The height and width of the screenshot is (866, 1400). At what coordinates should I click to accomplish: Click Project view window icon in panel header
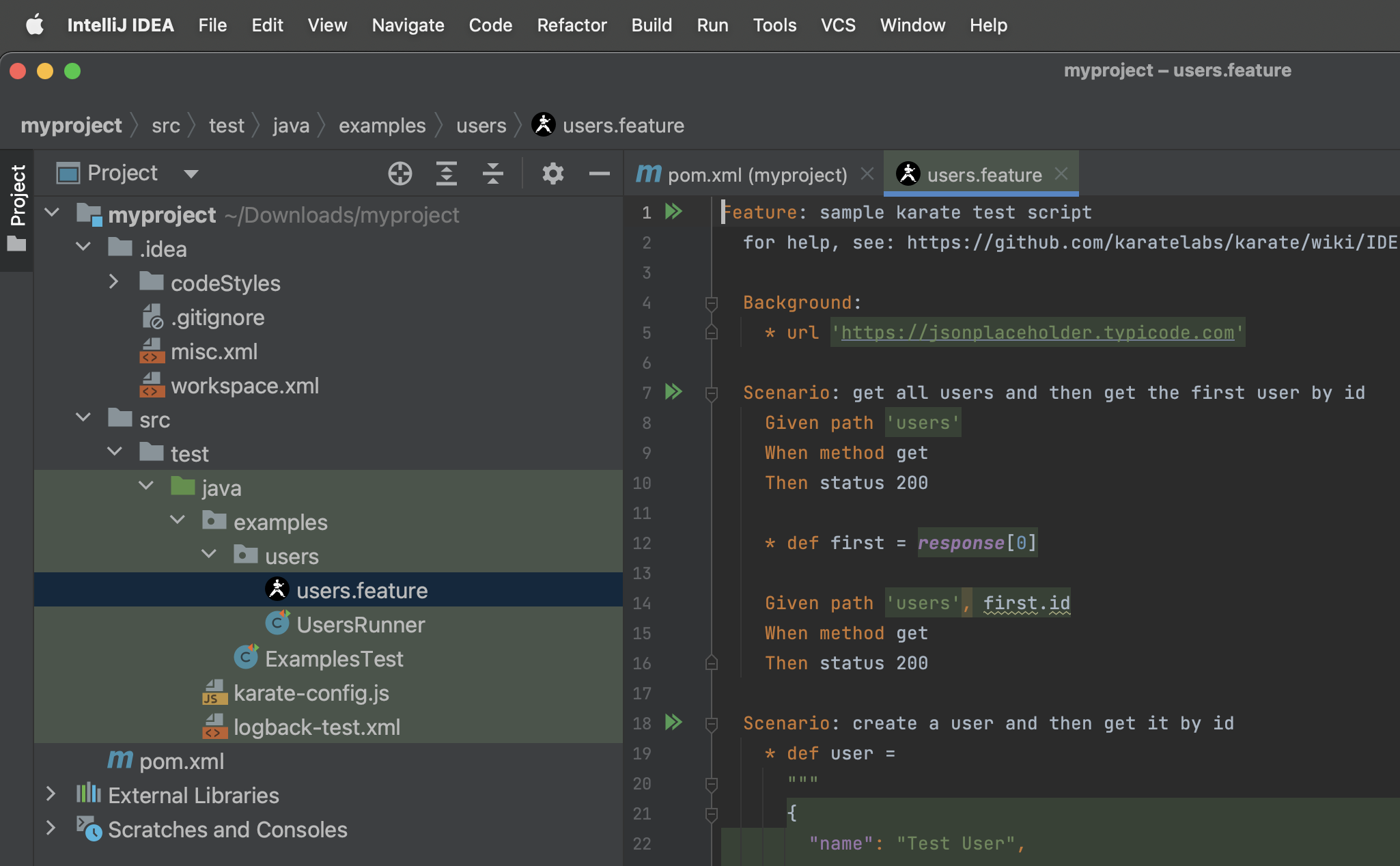[x=68, y=173]
